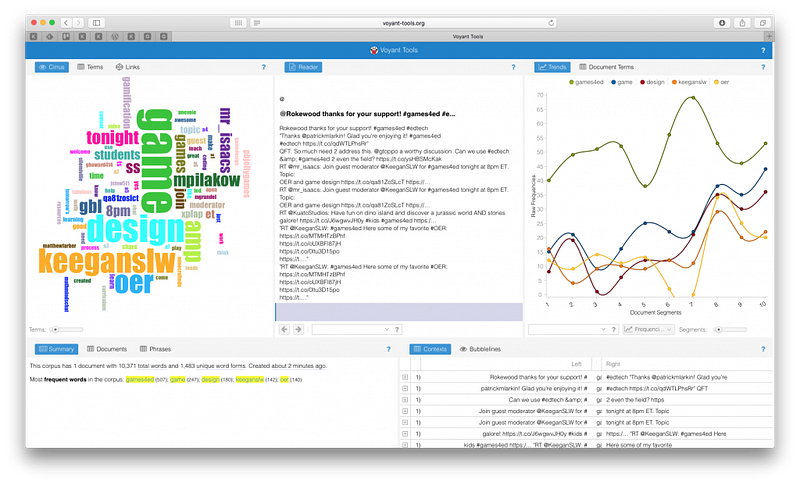Go to previous page in Reader
Screen dimensions: 800x484
[285, 329]
